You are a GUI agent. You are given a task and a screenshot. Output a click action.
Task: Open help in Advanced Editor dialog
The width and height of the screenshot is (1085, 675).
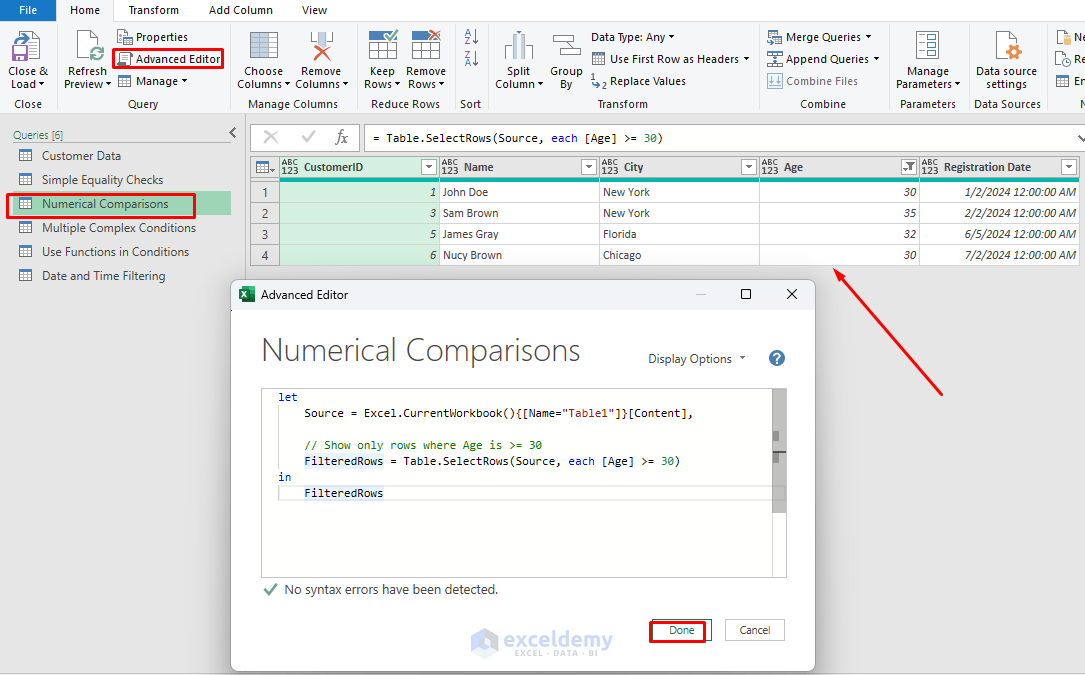click(x=776, y=358)
